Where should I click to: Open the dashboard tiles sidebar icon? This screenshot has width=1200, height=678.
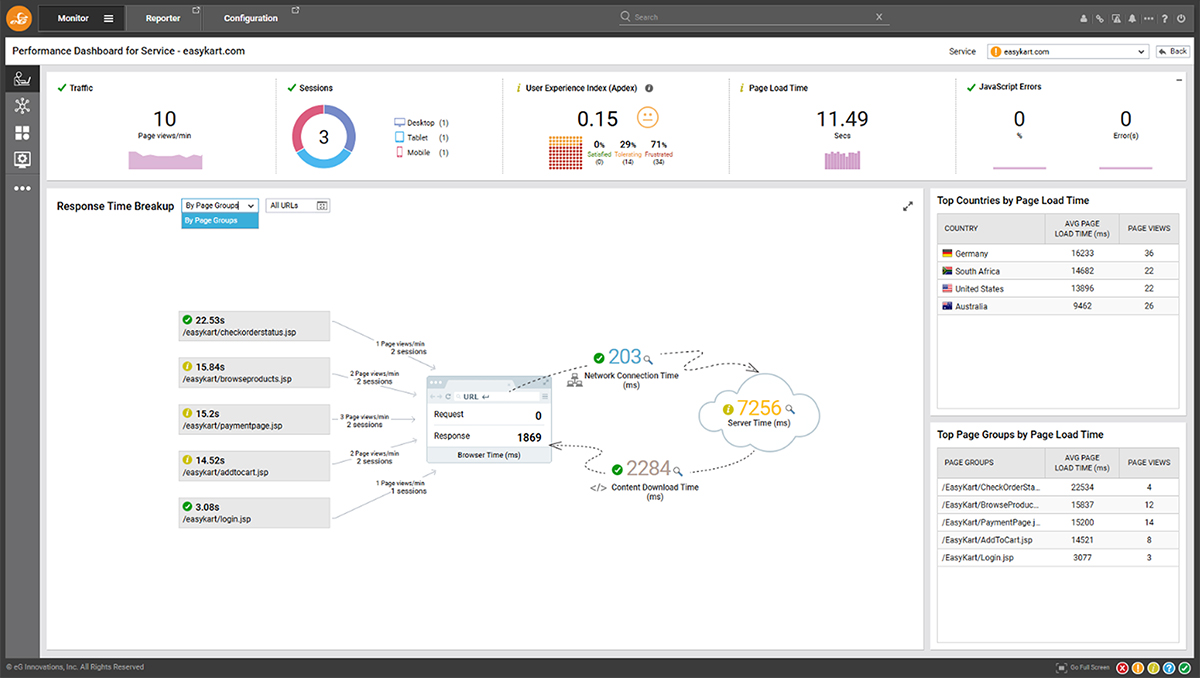pyautogui.click(x=21, y=133)
